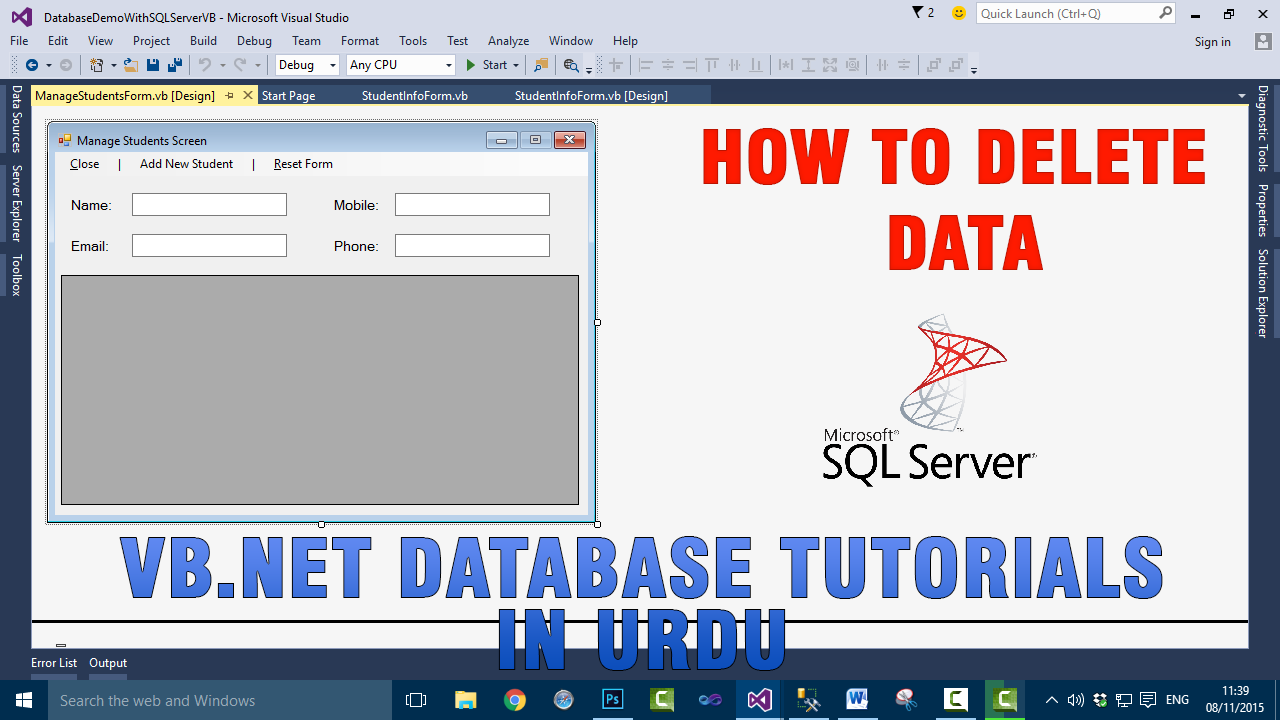The height and width of the screenshot is (720, 1280).
Task: Open the Output panel tab
Action: (108, 663)
